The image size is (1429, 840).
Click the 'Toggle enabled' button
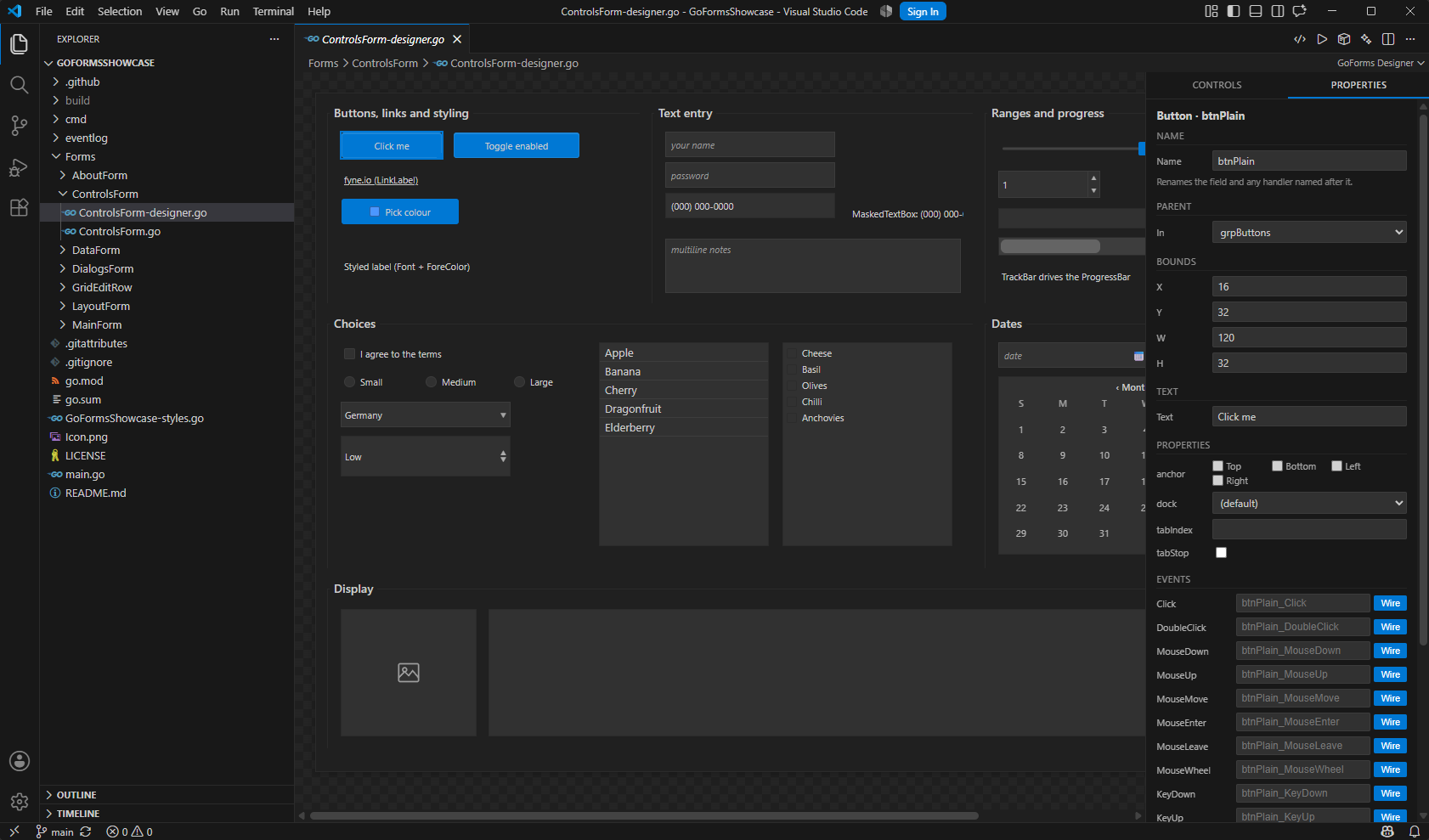point(517,145)
